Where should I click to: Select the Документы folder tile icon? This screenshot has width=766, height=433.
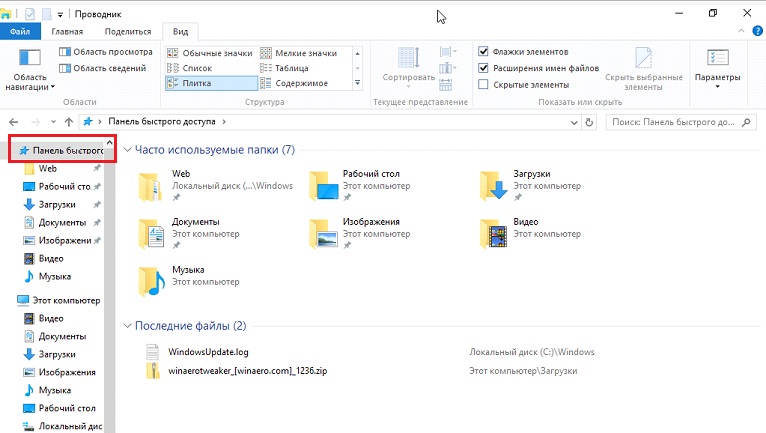151,234
